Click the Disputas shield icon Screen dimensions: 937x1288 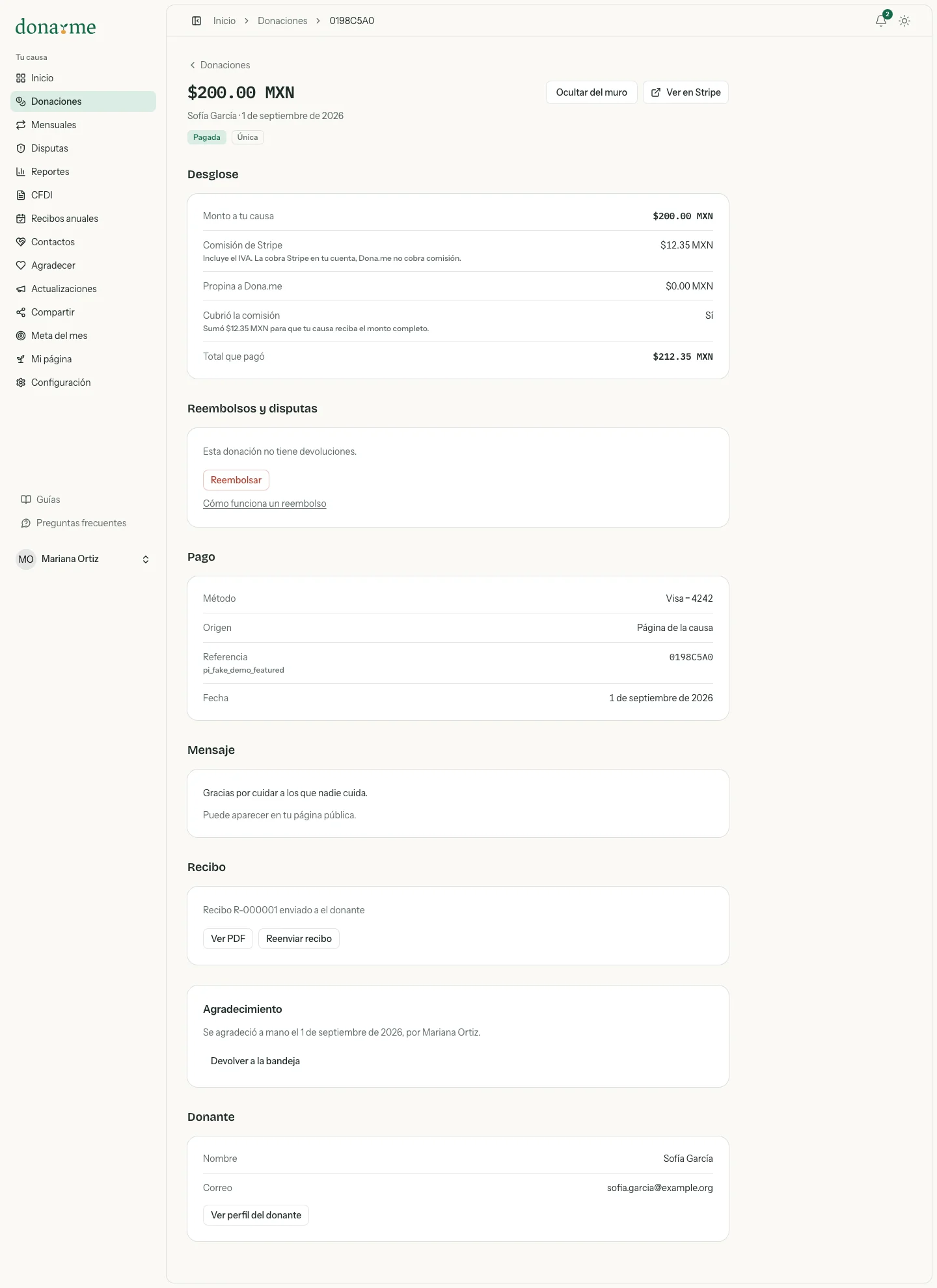(21, 148)
